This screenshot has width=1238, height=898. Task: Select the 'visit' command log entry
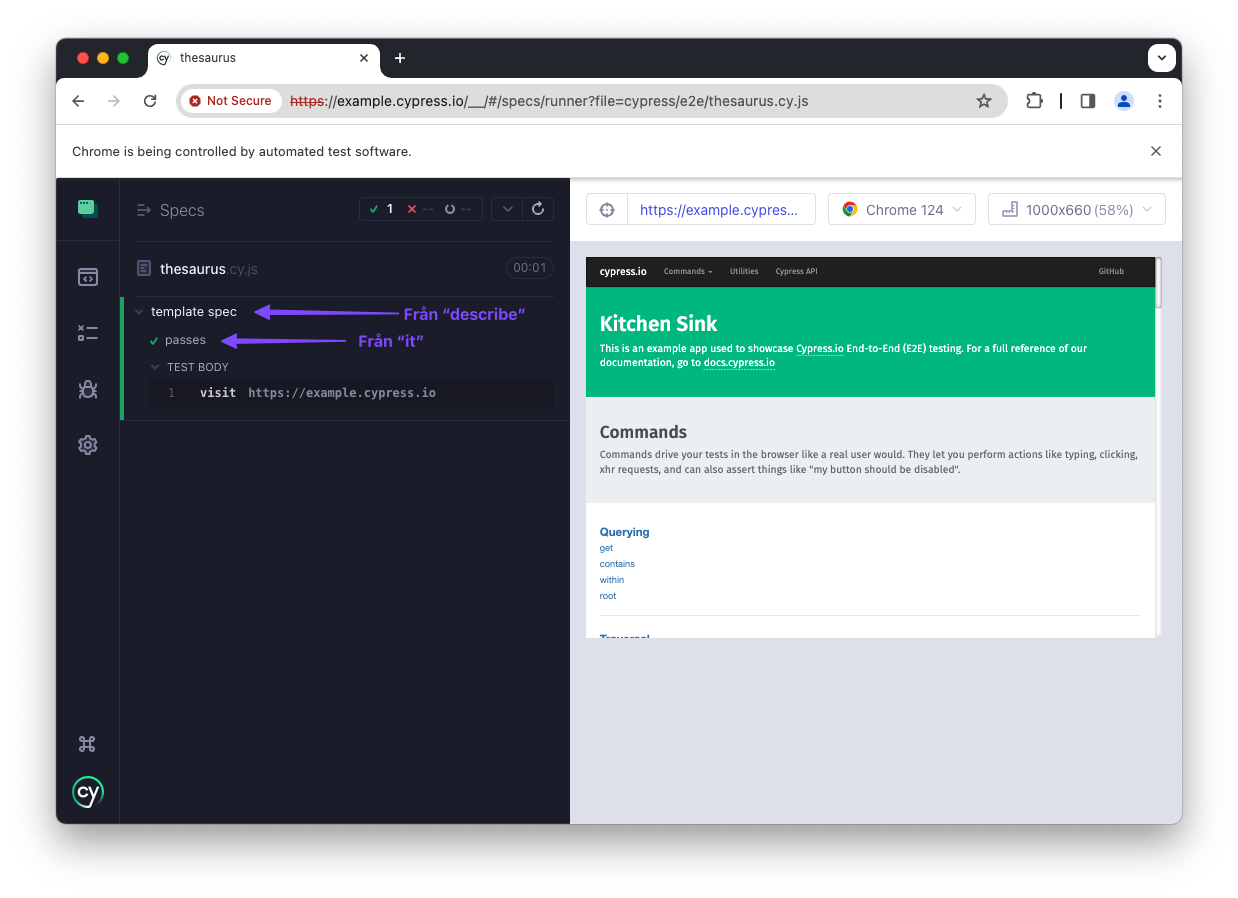coord(351,393)
